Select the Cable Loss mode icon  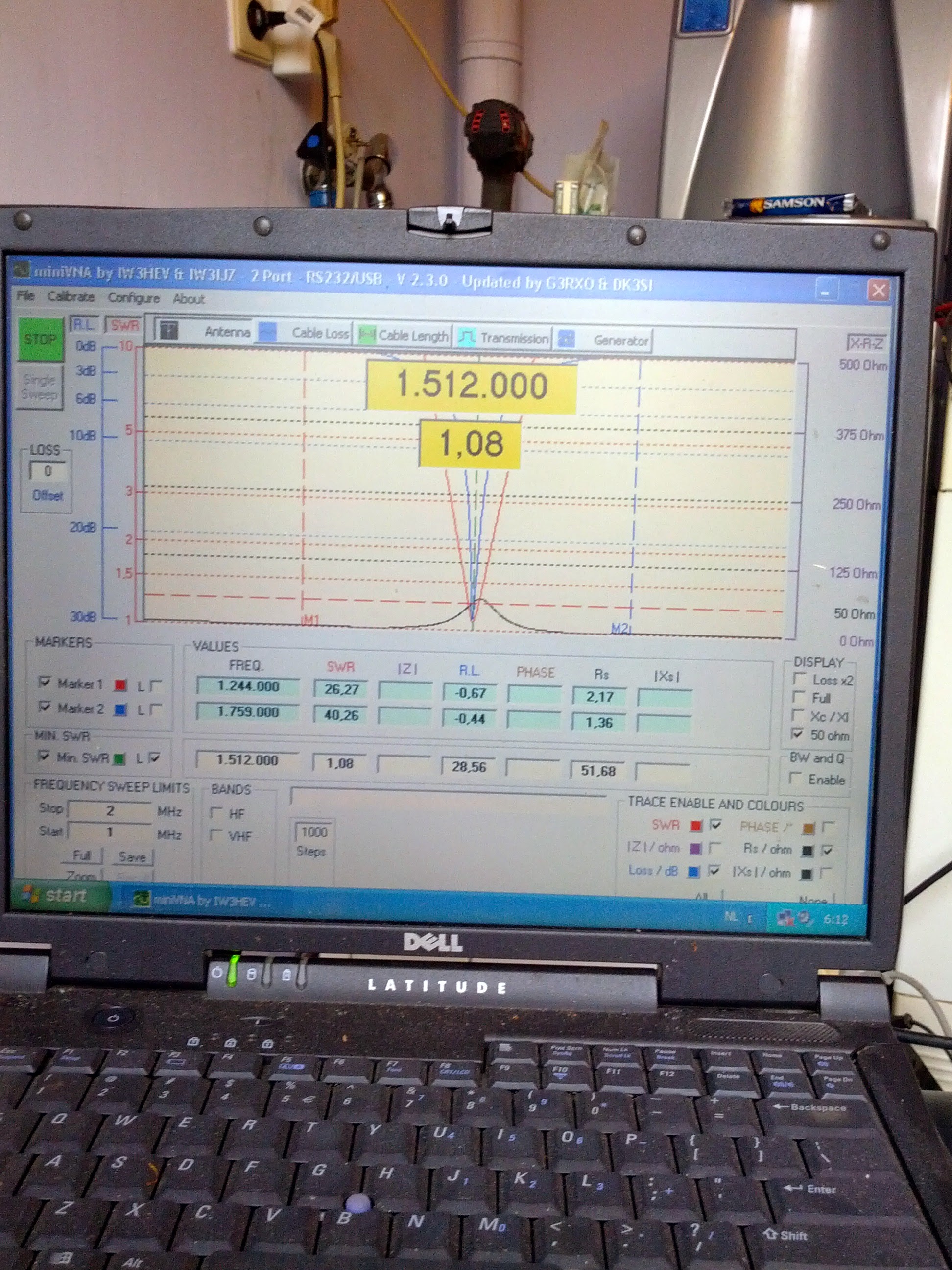267,332
